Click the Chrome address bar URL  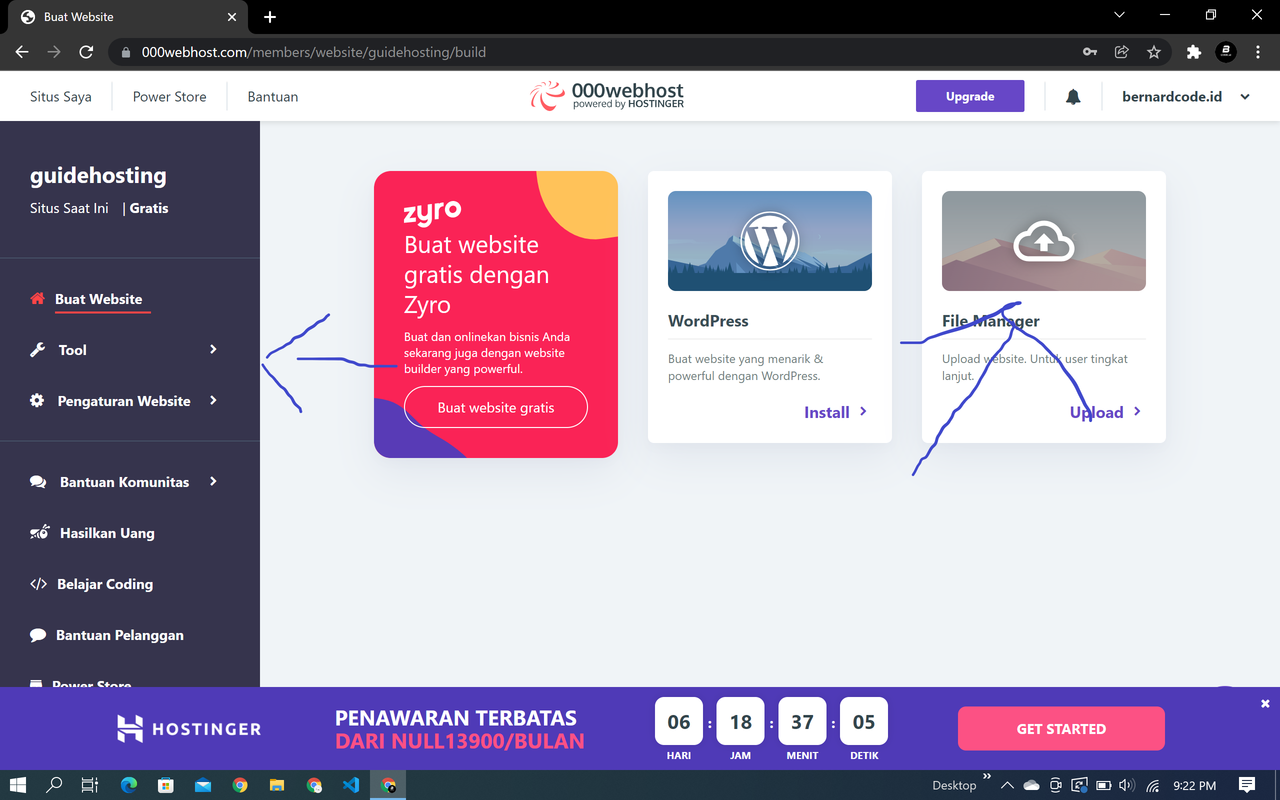tap(314, 52)
